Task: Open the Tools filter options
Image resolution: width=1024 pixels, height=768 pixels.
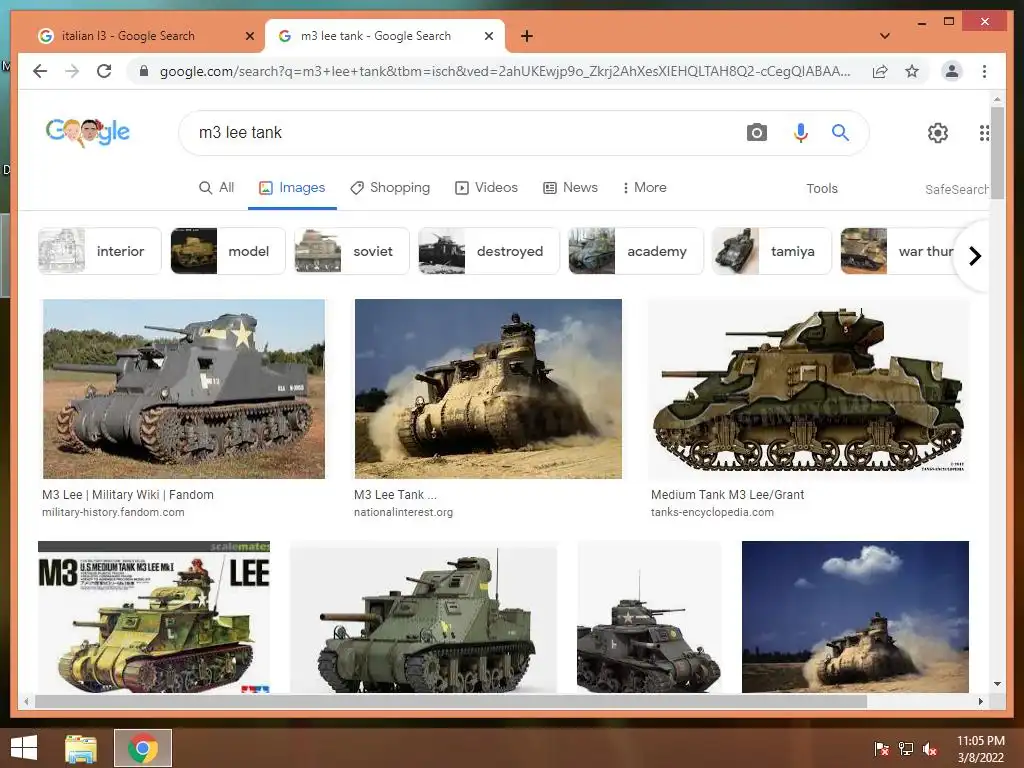Action: pos(822,189)
